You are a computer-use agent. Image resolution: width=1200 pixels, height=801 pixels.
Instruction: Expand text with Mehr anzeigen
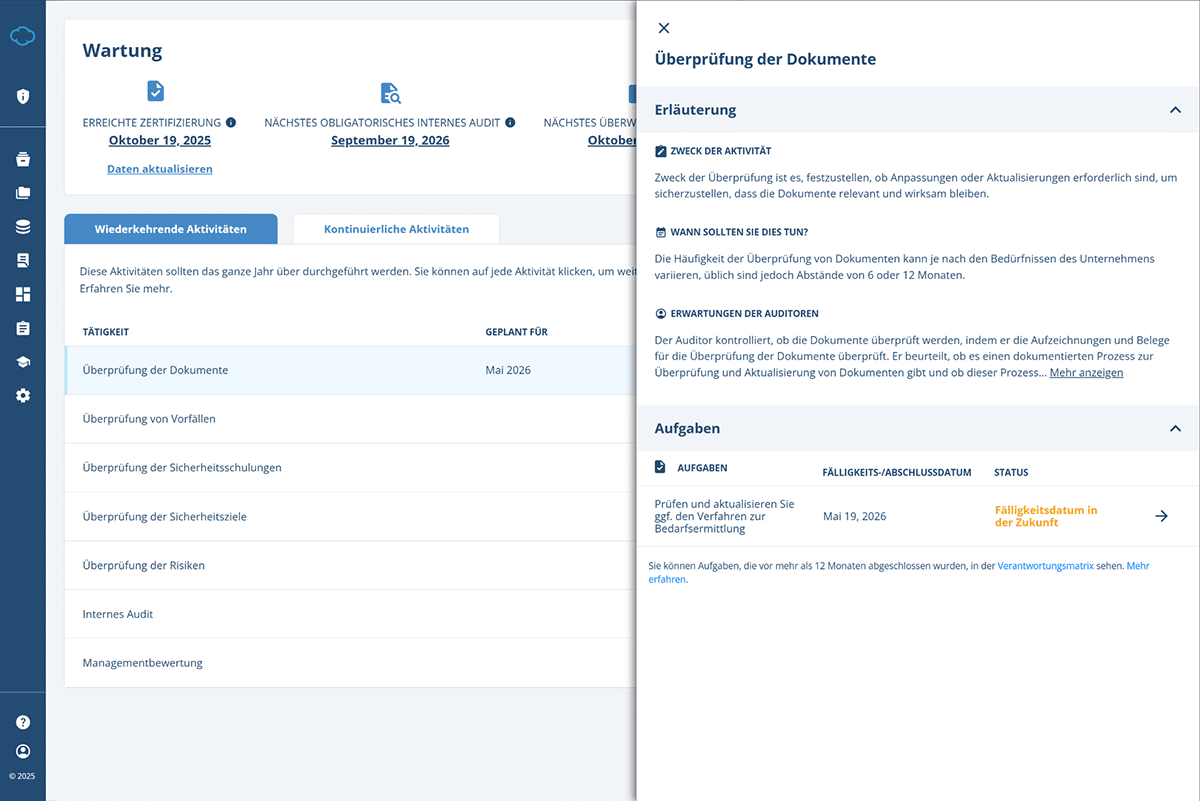[x=1086, y=373]
